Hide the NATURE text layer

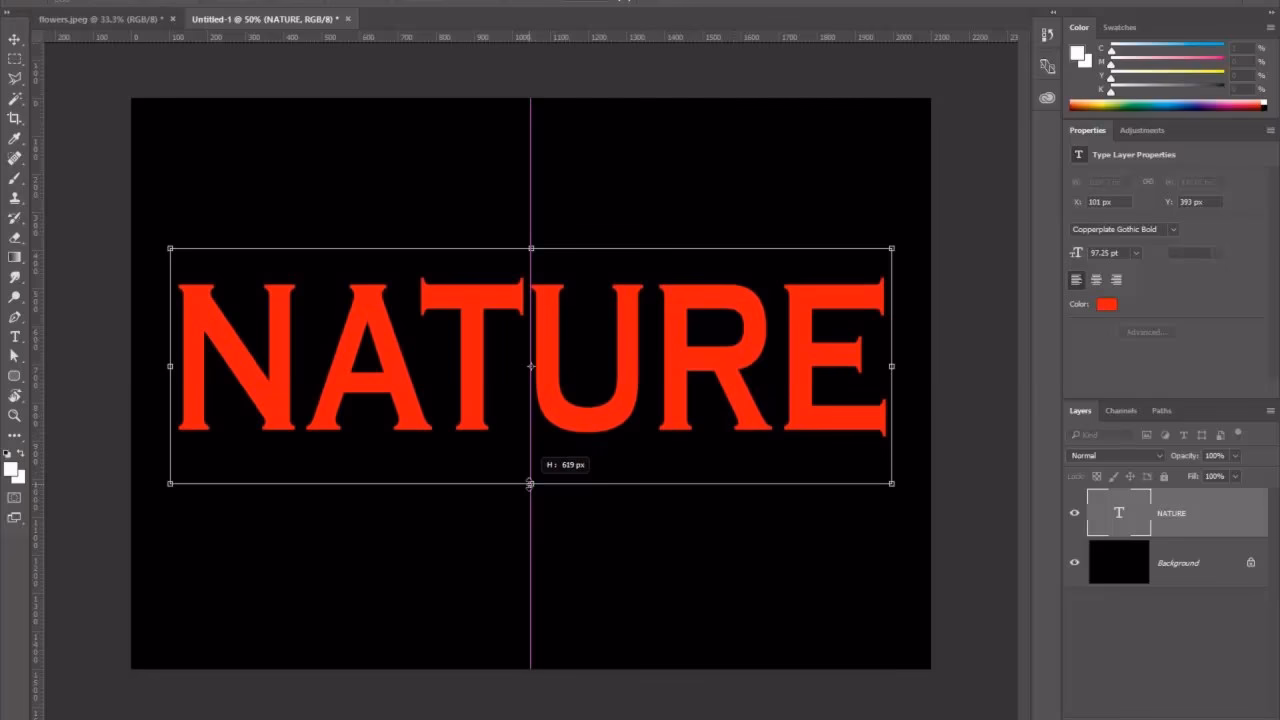[1075, 513]
